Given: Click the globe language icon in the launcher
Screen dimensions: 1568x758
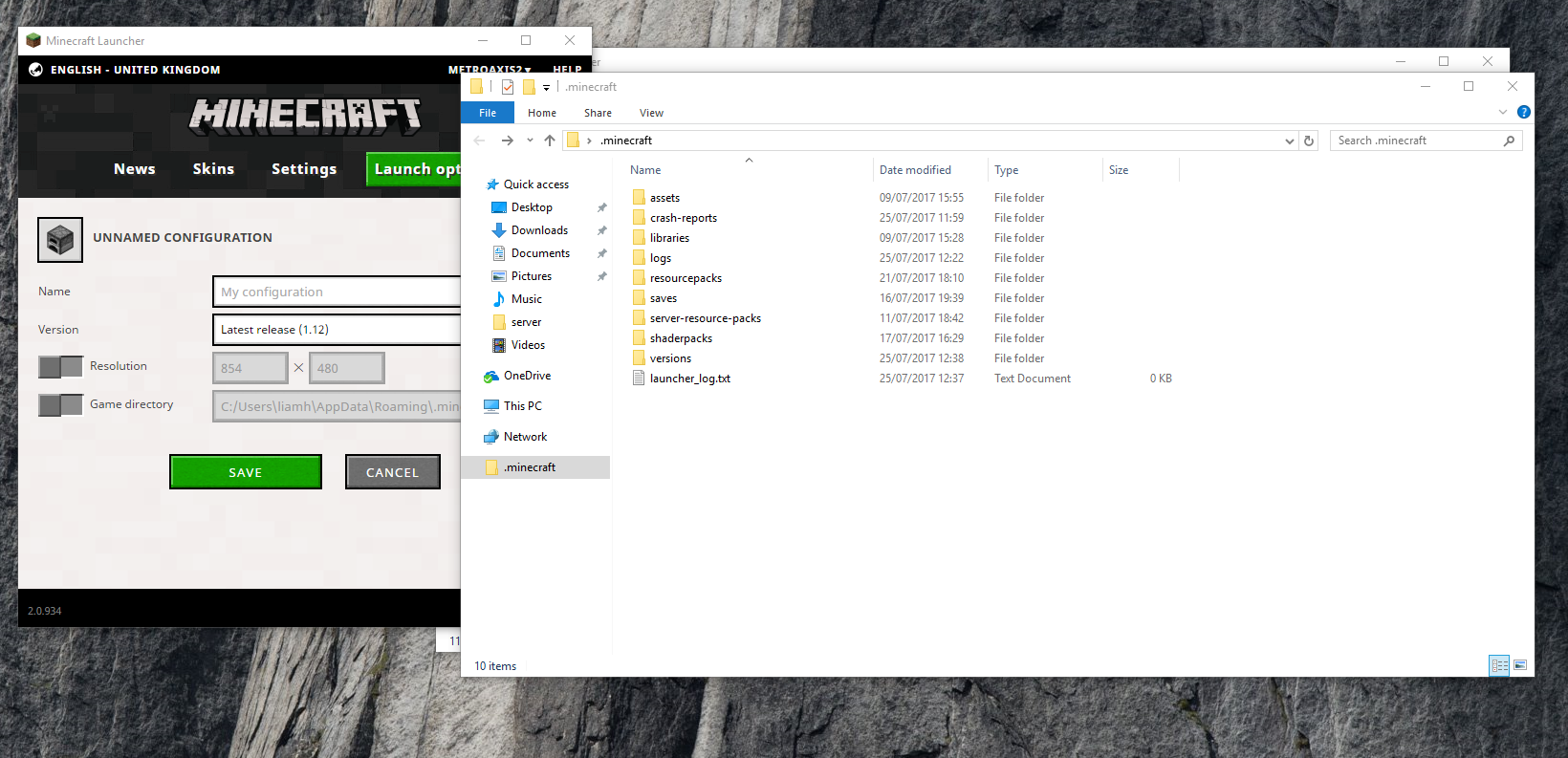Looking at the screenshot, I should click(x=35, y=70).
